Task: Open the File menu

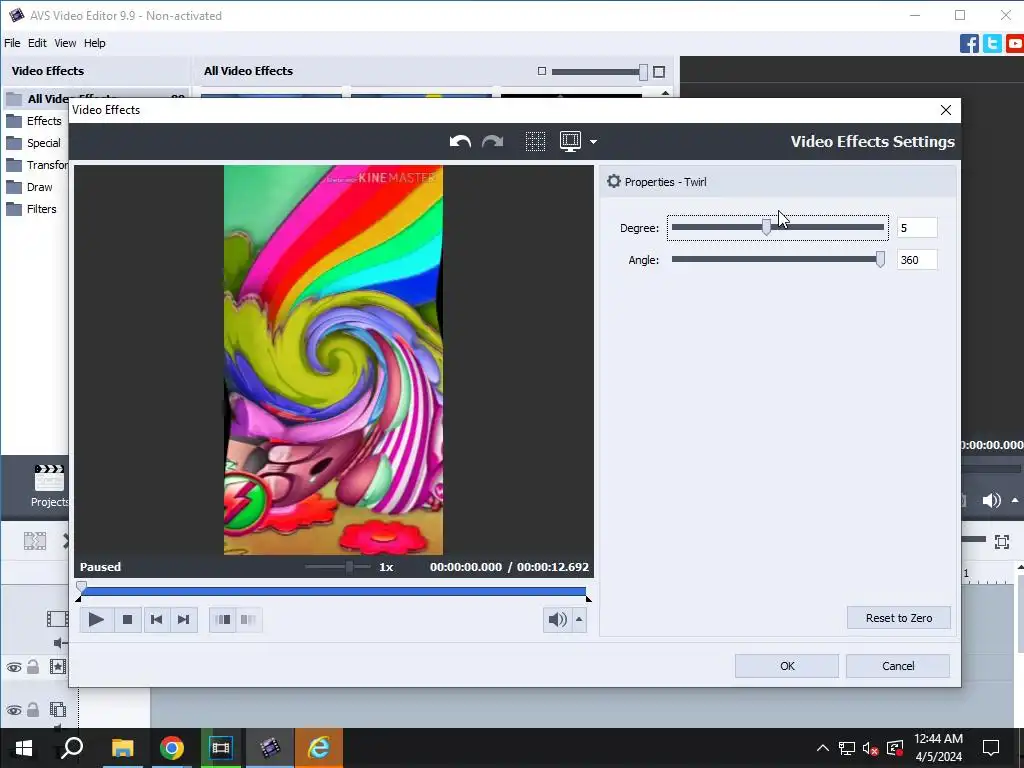Action: click(12, 43)
